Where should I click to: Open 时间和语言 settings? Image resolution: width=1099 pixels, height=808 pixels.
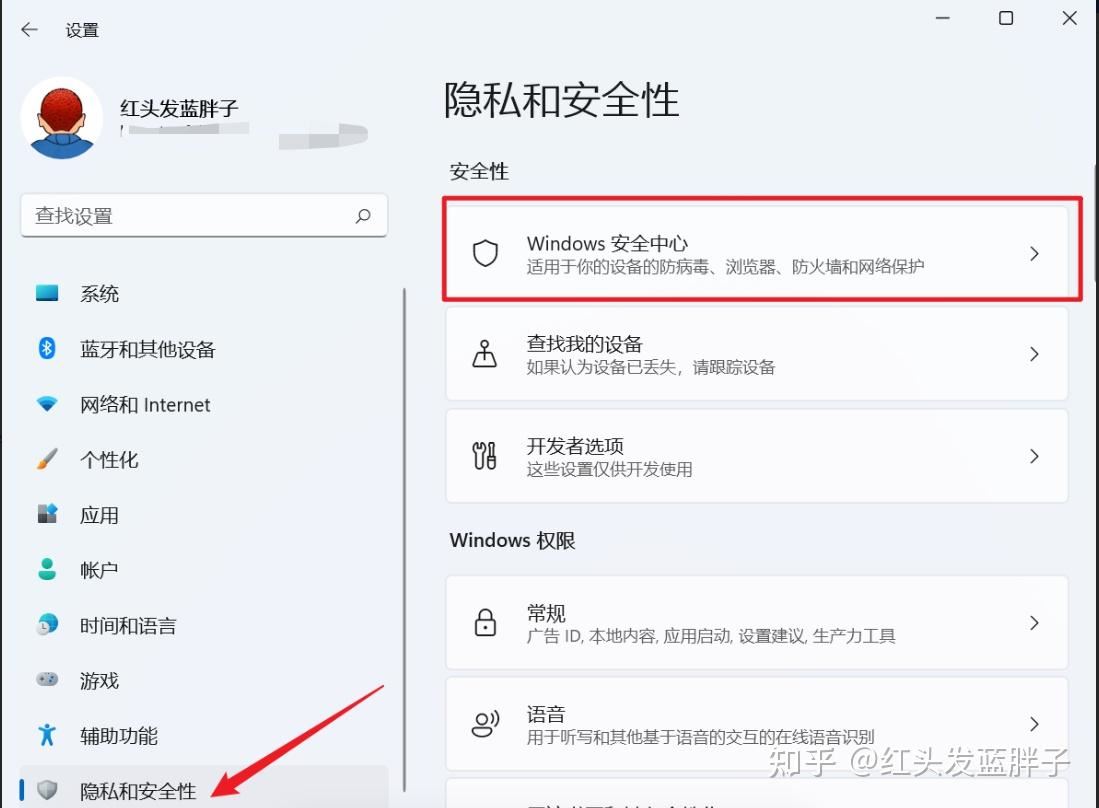point(128,625)
